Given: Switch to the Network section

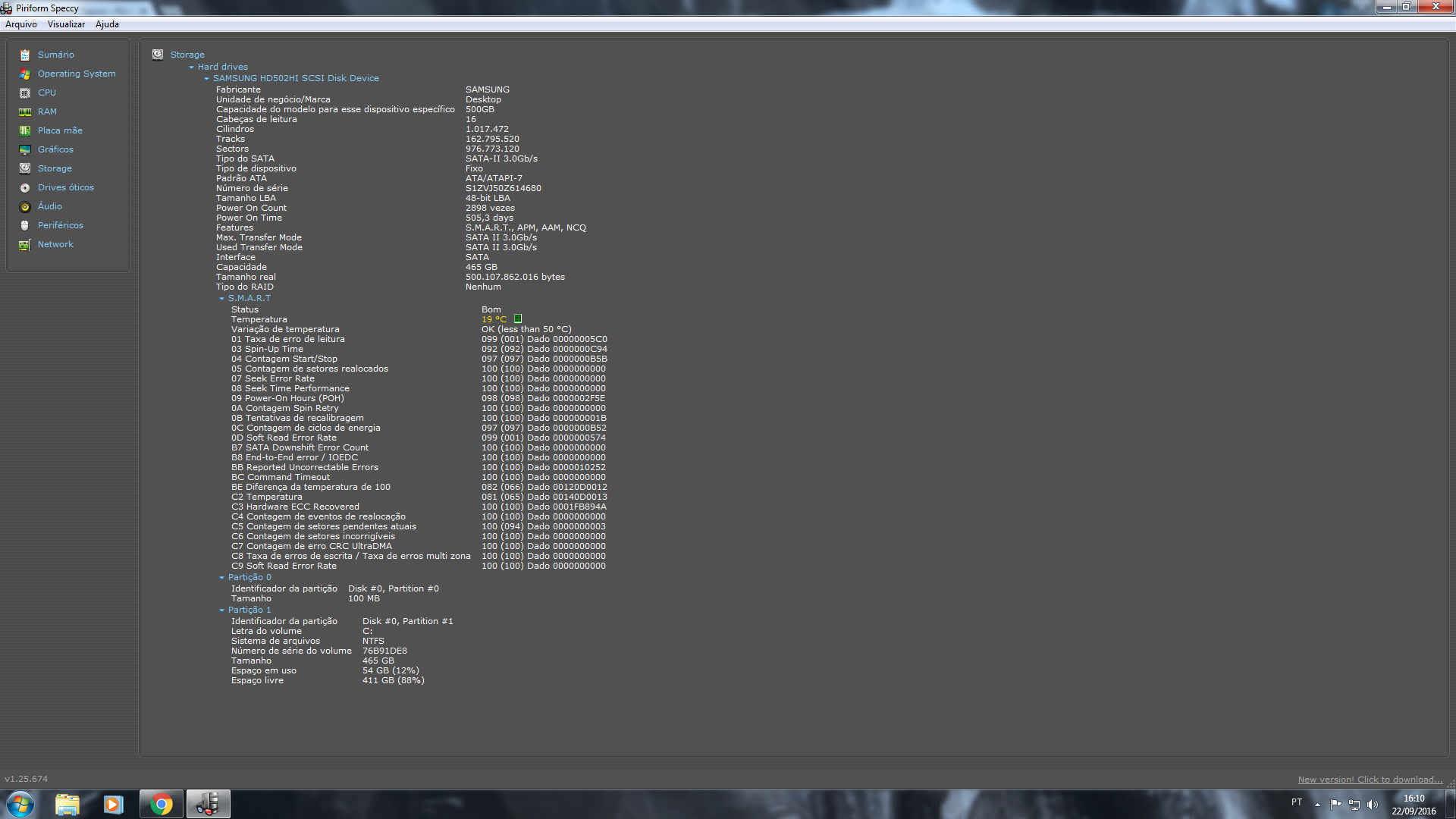Looking at the screenshot, I should tap(55, 244).
